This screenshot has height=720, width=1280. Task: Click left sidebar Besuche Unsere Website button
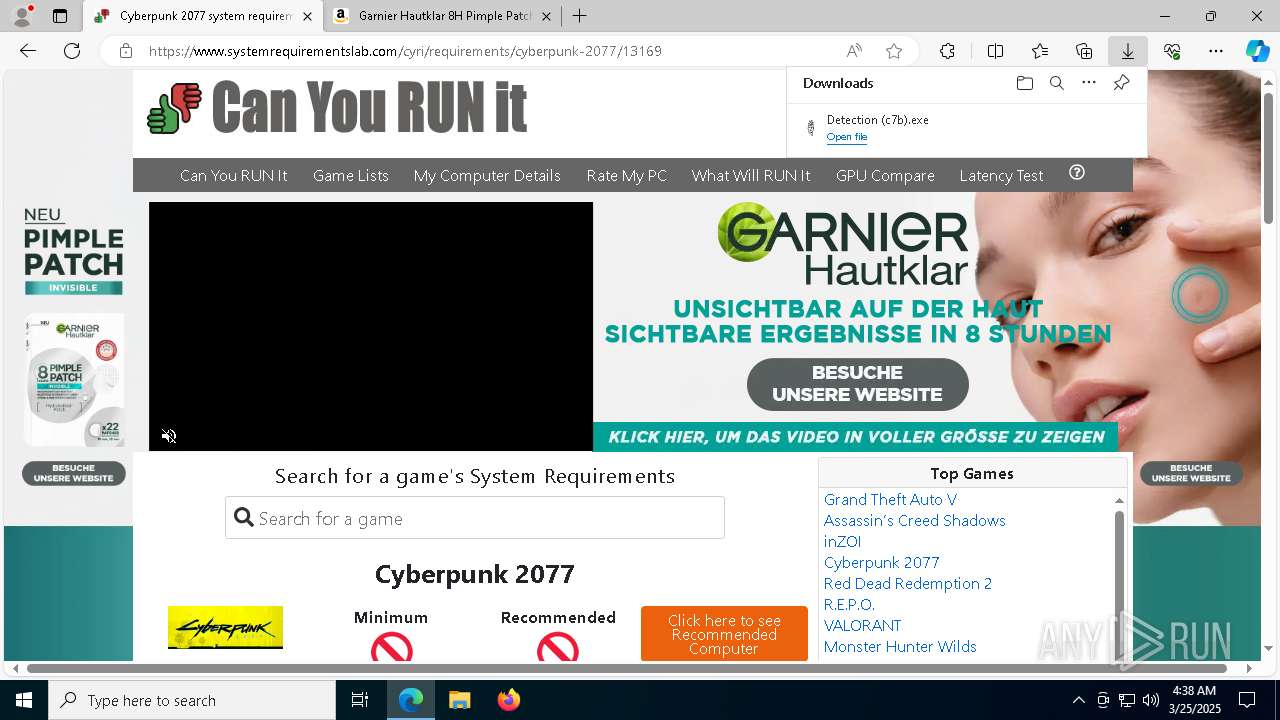pyautogui.click(x=74, y=473)
